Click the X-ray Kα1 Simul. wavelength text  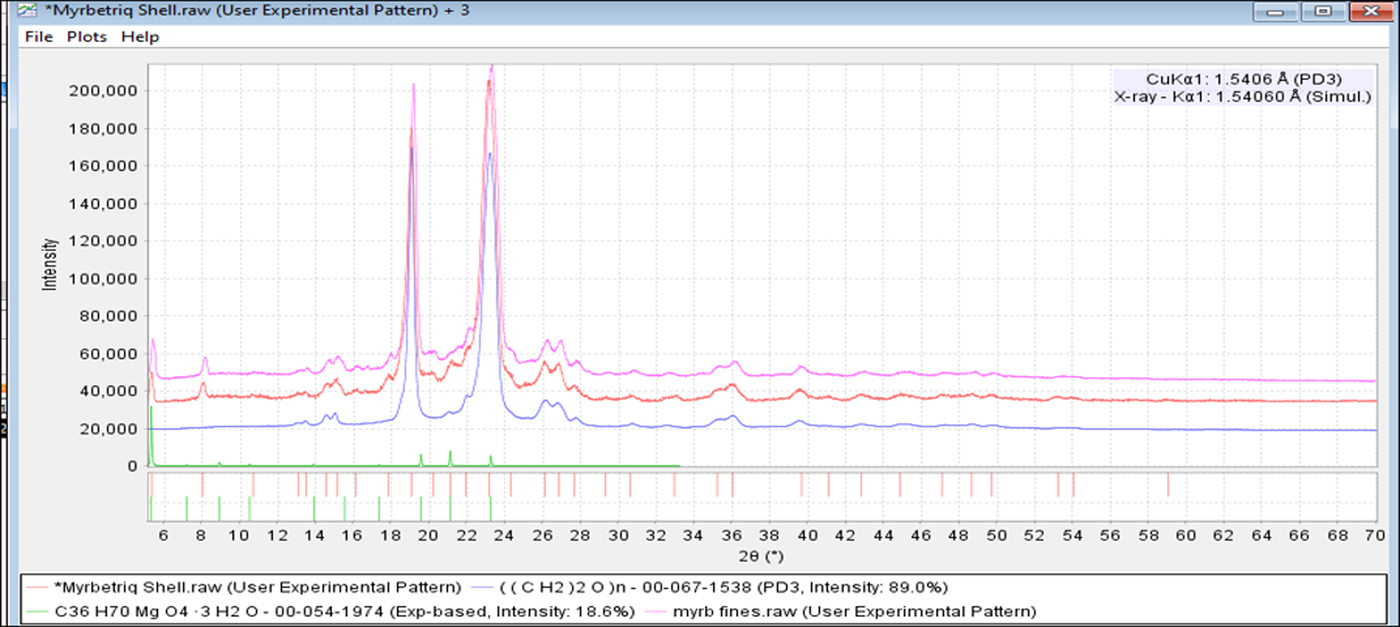pyautogui.click(x=1242, y=97)
